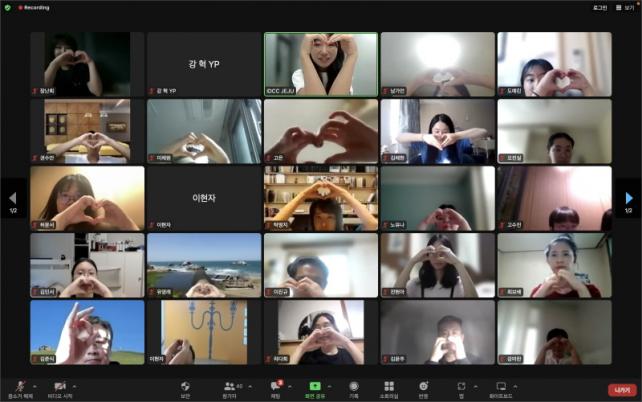Image resolution: width=642 pixels, height=402 pixels.
Task: Open the Apps (앱) icon in toolbar
Action: tap(461, 385)
